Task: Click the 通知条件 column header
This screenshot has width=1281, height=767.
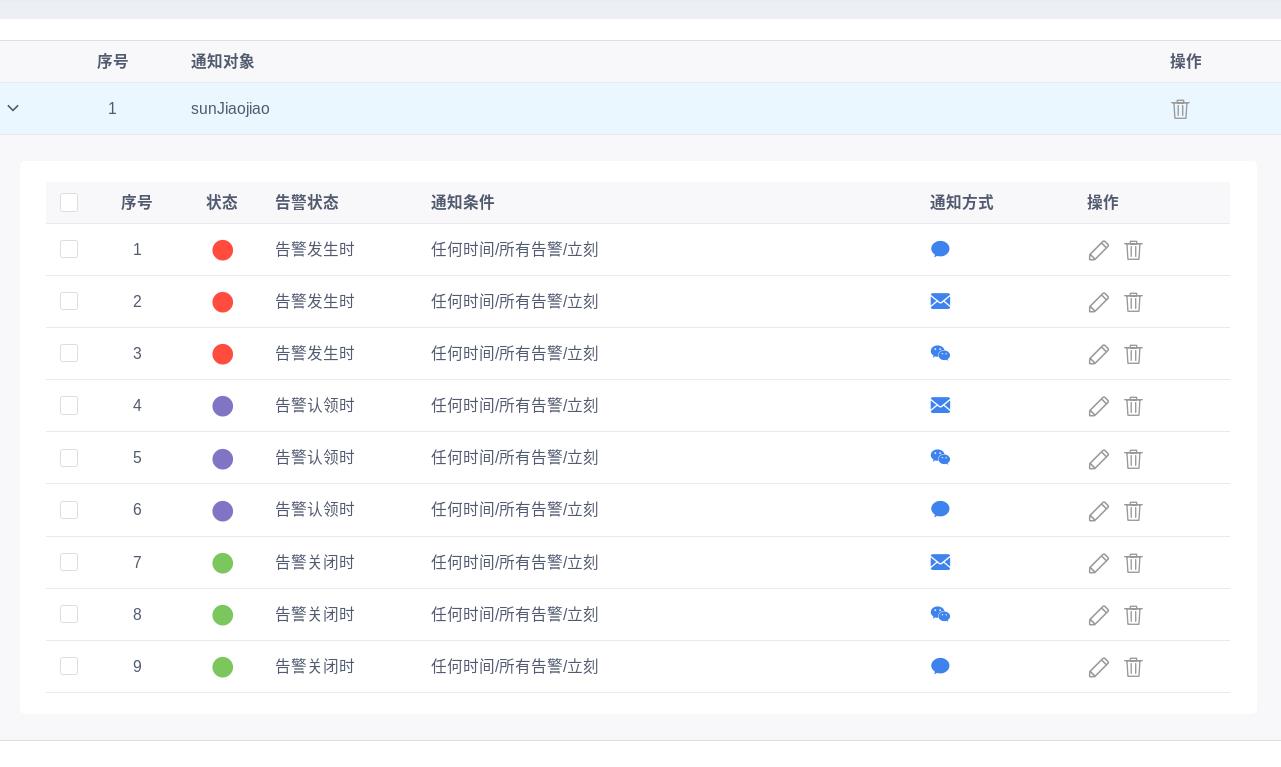Action: tap(462, 202)
